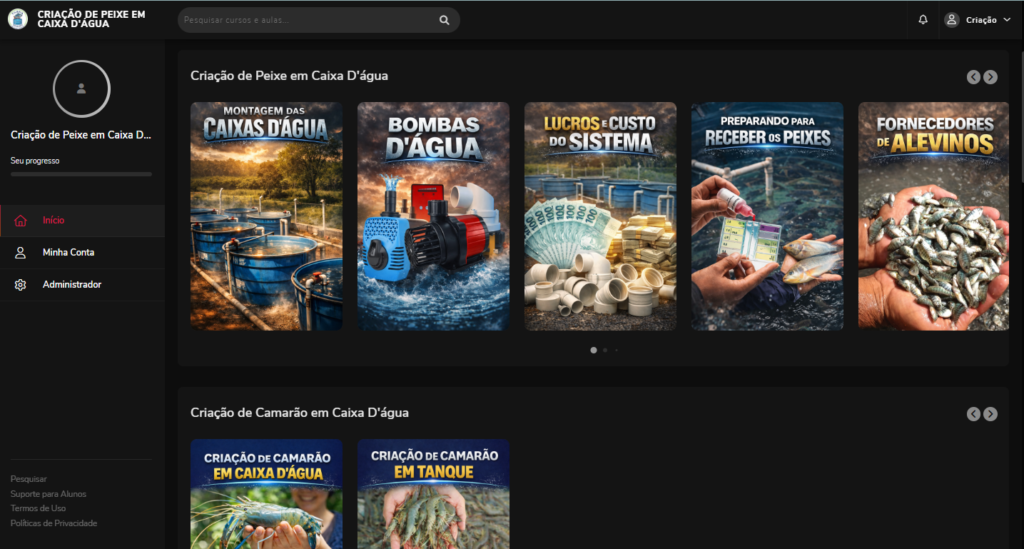1024x549 pixels.
Task: Advance the shrimp course carousel to the right
Action: tap(990, 414)
